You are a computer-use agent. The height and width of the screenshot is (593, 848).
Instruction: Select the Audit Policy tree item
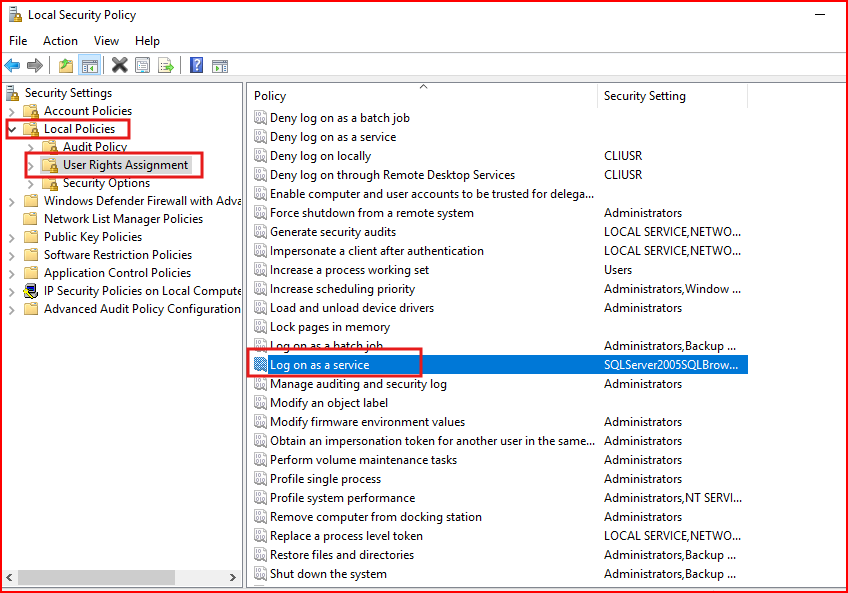pyautogui.click(x=95, y=147)
